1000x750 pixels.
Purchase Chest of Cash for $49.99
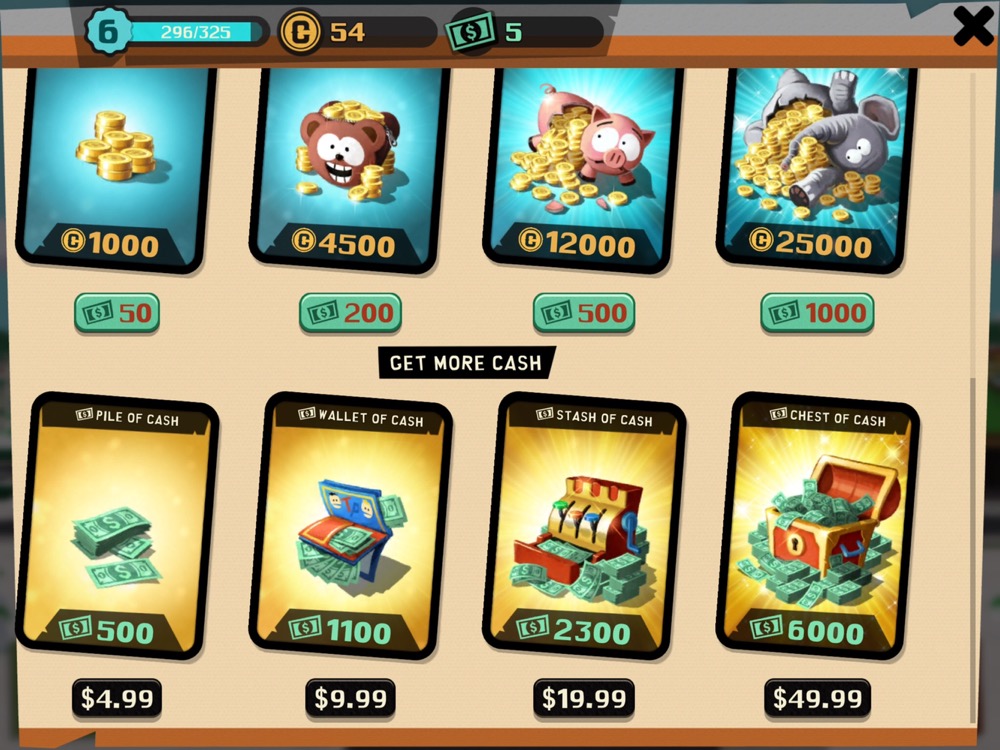pyautogui.click(x=817, y=698)
